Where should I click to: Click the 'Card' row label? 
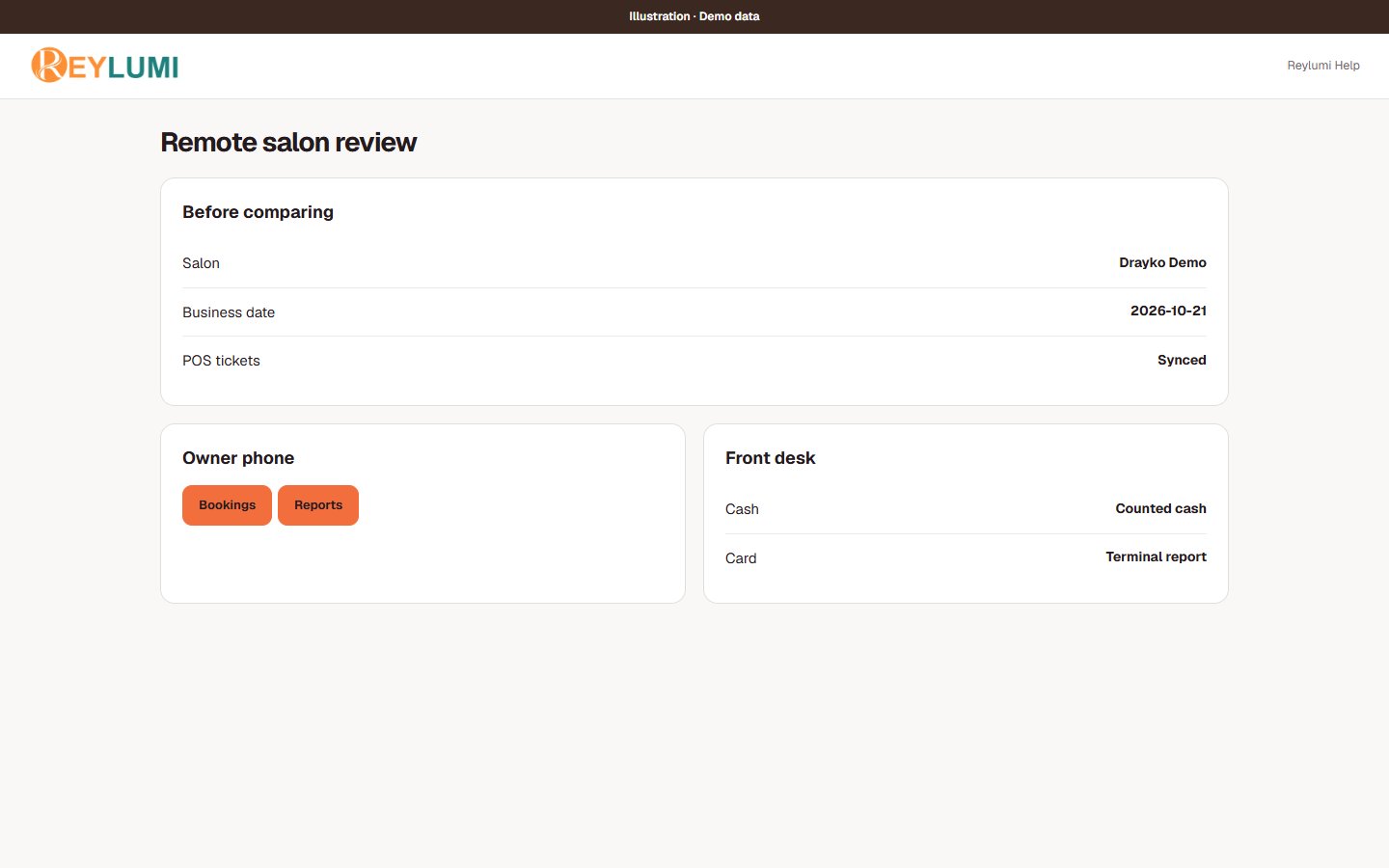[741, 558]
